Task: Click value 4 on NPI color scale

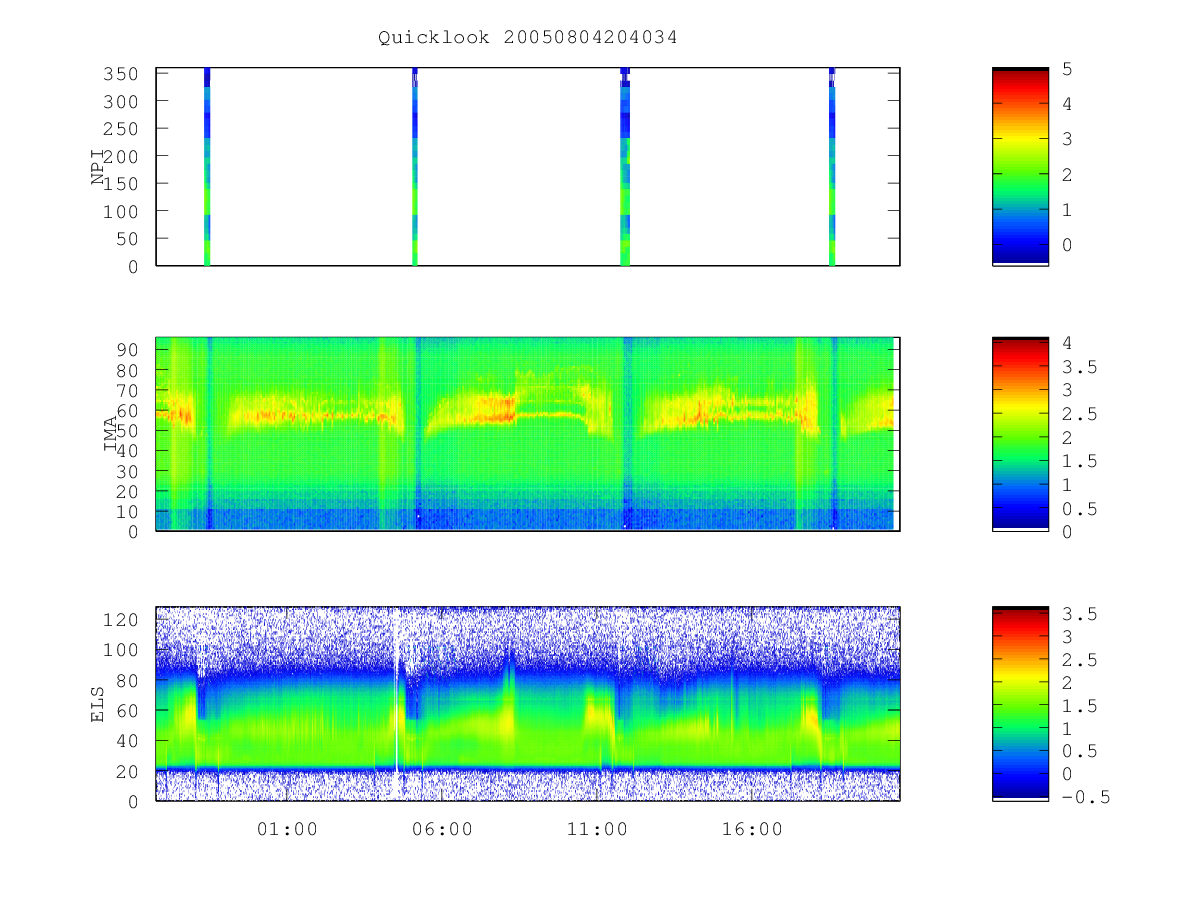Action: click(1067, 104)
